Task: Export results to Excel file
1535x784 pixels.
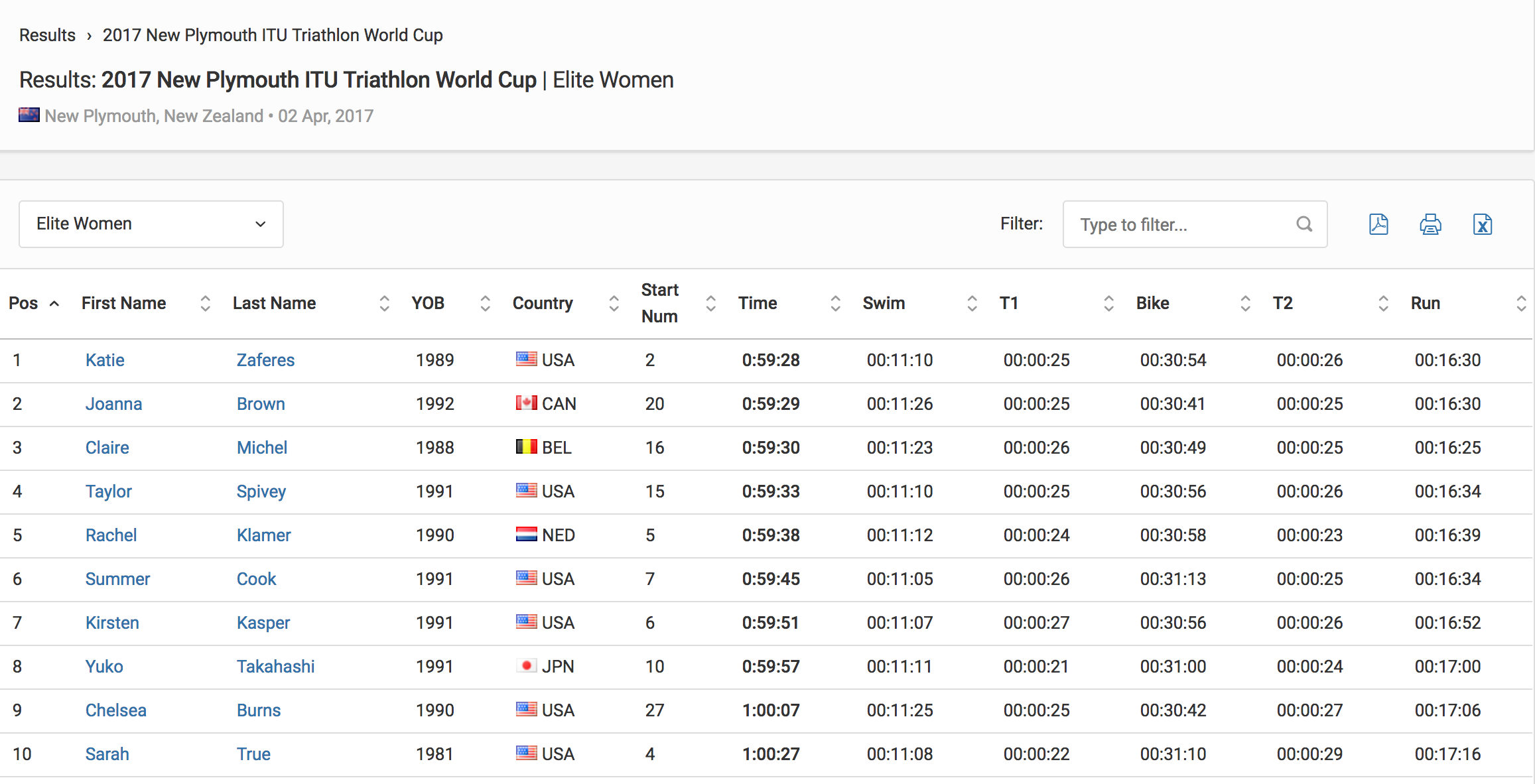Action: coord(1483,224)
